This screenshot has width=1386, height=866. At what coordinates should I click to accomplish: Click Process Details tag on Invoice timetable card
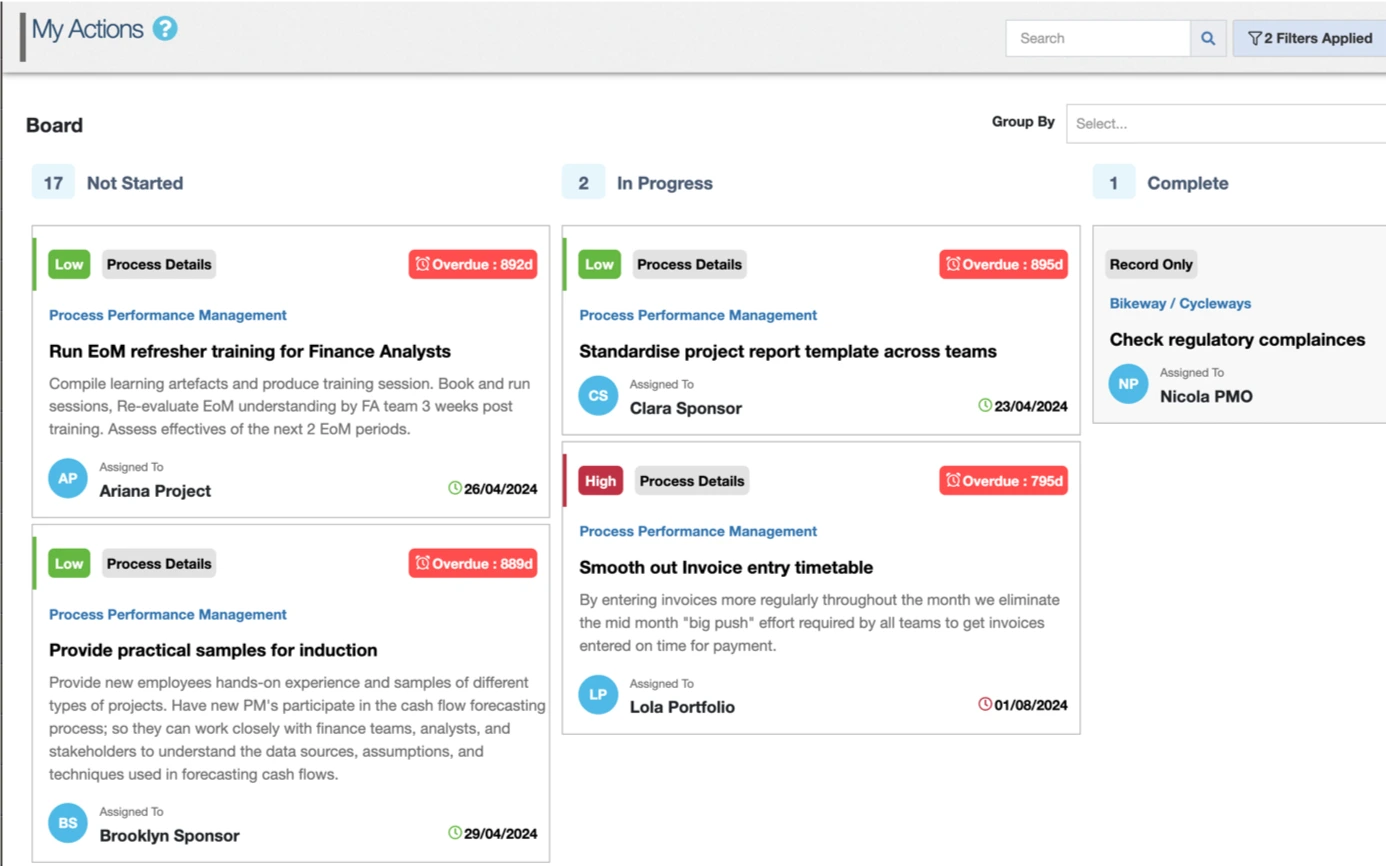[x=692, y=480]
